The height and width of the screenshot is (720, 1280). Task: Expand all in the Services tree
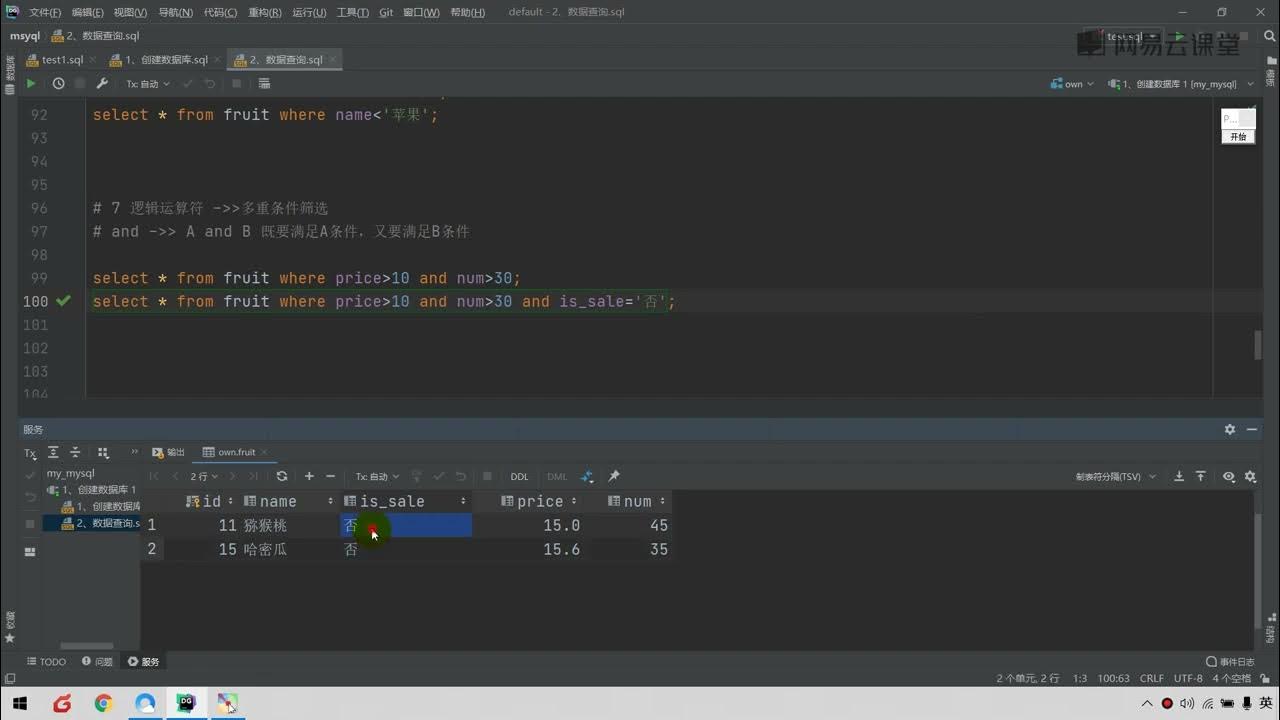53,453
